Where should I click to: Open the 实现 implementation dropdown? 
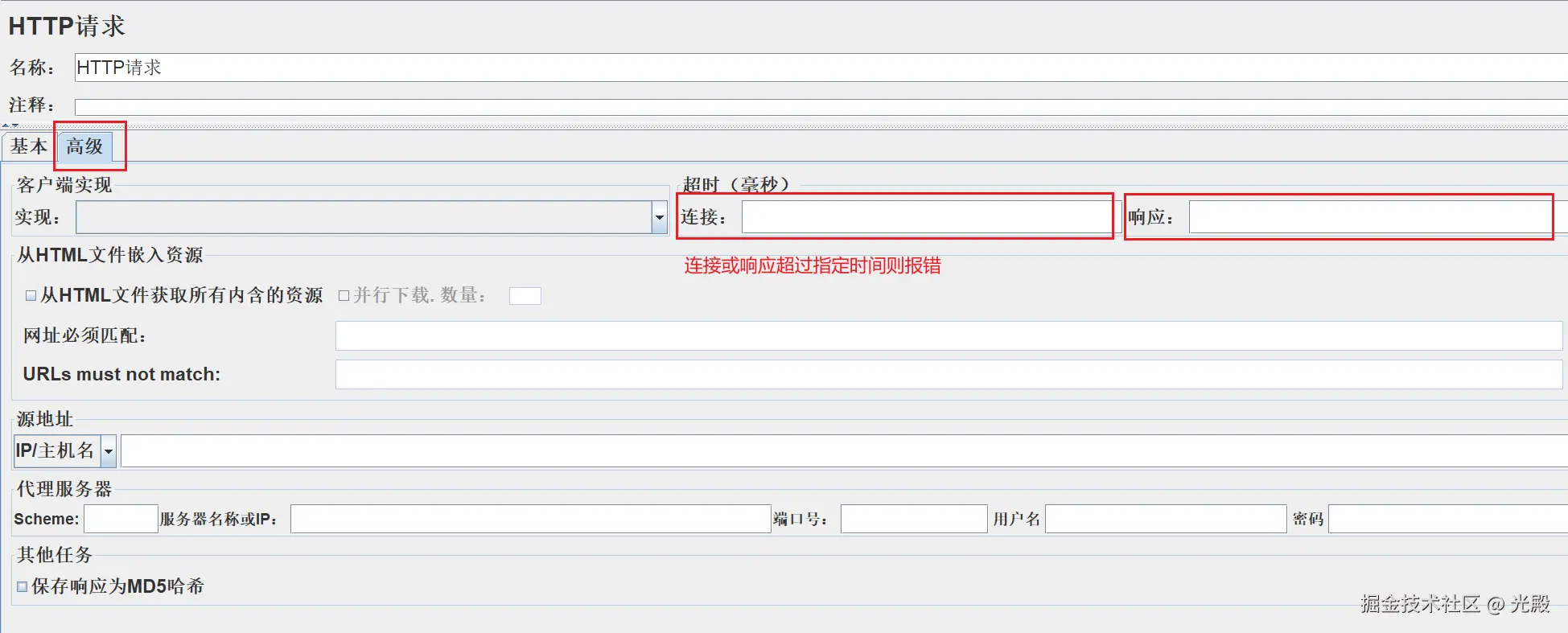372,217
